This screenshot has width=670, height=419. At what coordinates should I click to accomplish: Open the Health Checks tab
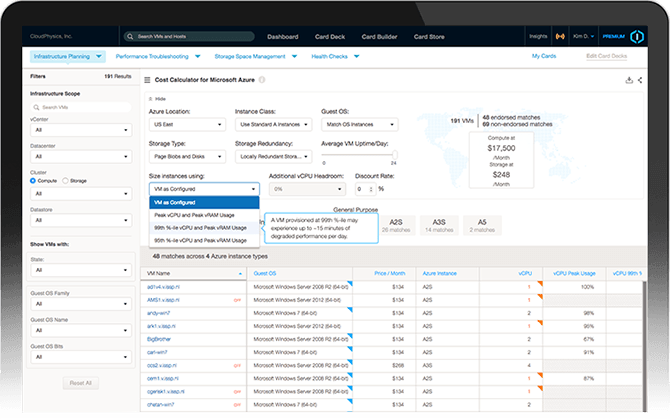point(335,56)
